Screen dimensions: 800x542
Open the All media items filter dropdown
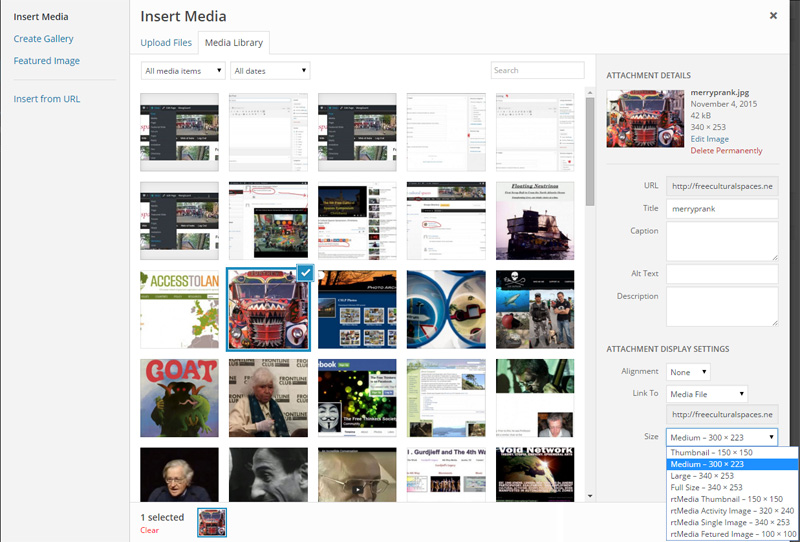[182, 71]
